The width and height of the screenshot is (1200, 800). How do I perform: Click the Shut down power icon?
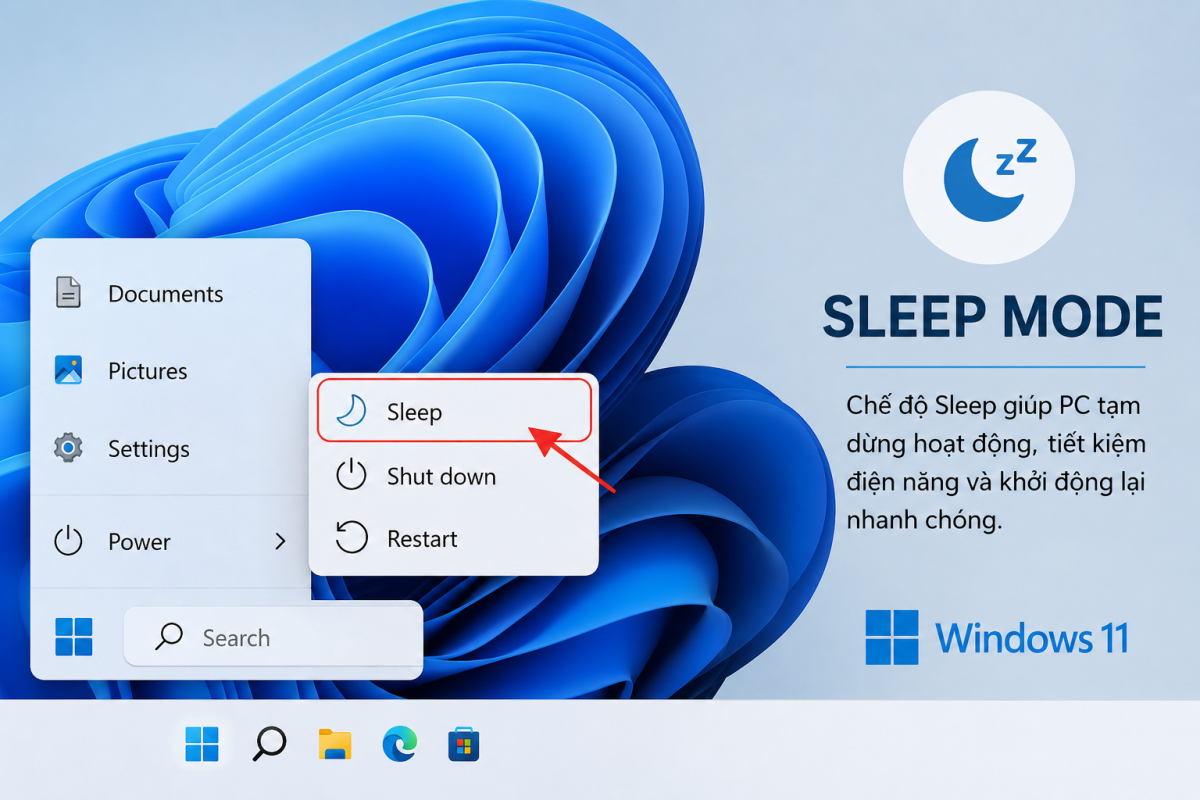[351, 475]
